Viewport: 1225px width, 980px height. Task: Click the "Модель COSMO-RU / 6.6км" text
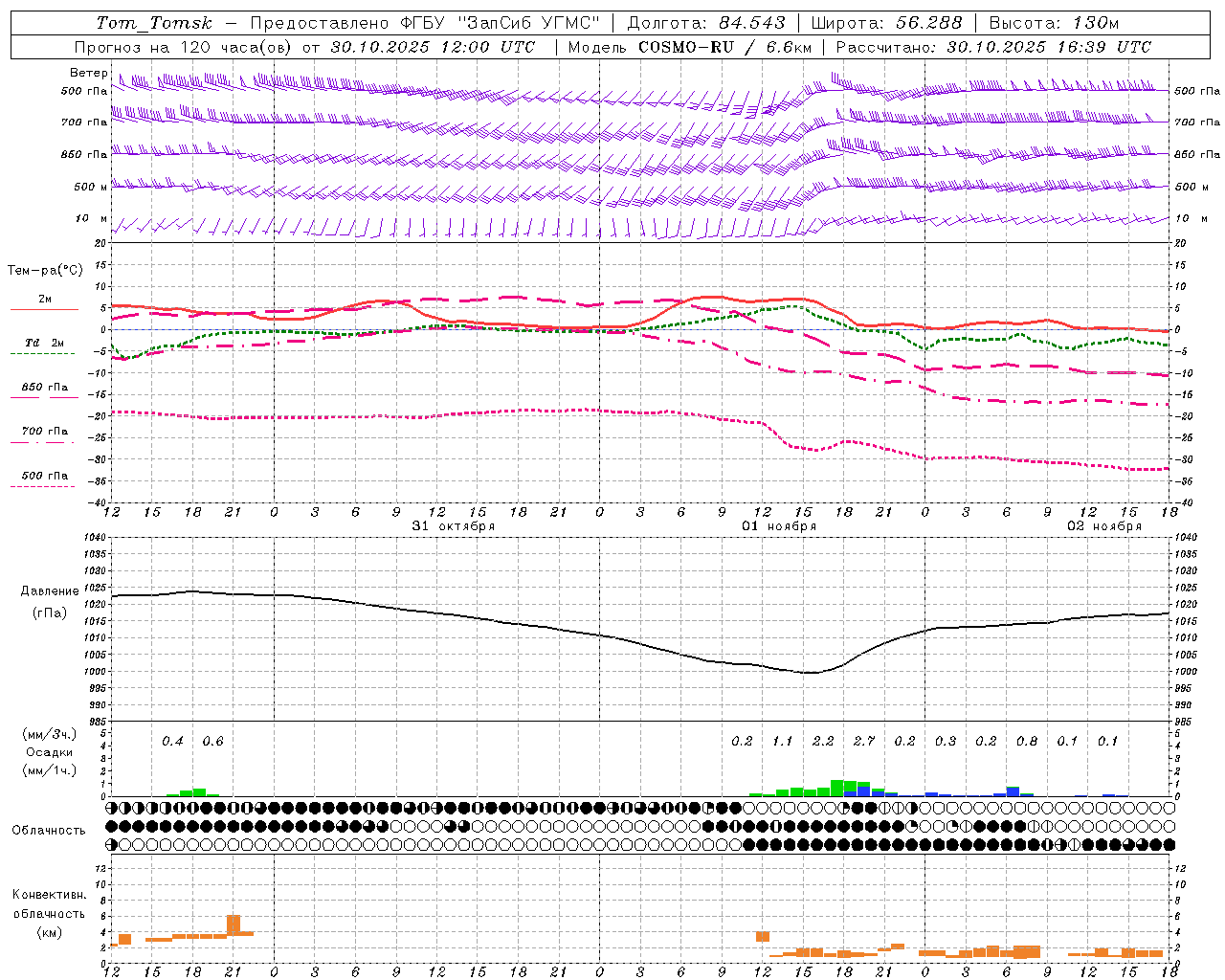tap(690, 47)
